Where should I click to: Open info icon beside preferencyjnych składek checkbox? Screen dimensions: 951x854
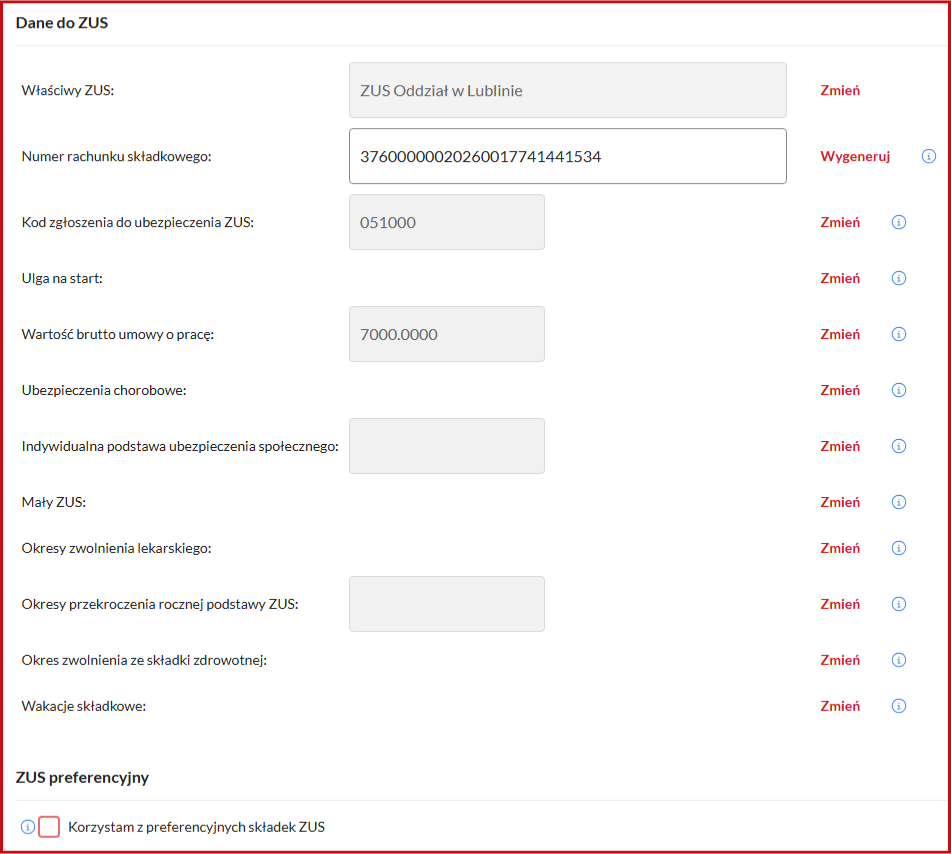pos(28,827)
